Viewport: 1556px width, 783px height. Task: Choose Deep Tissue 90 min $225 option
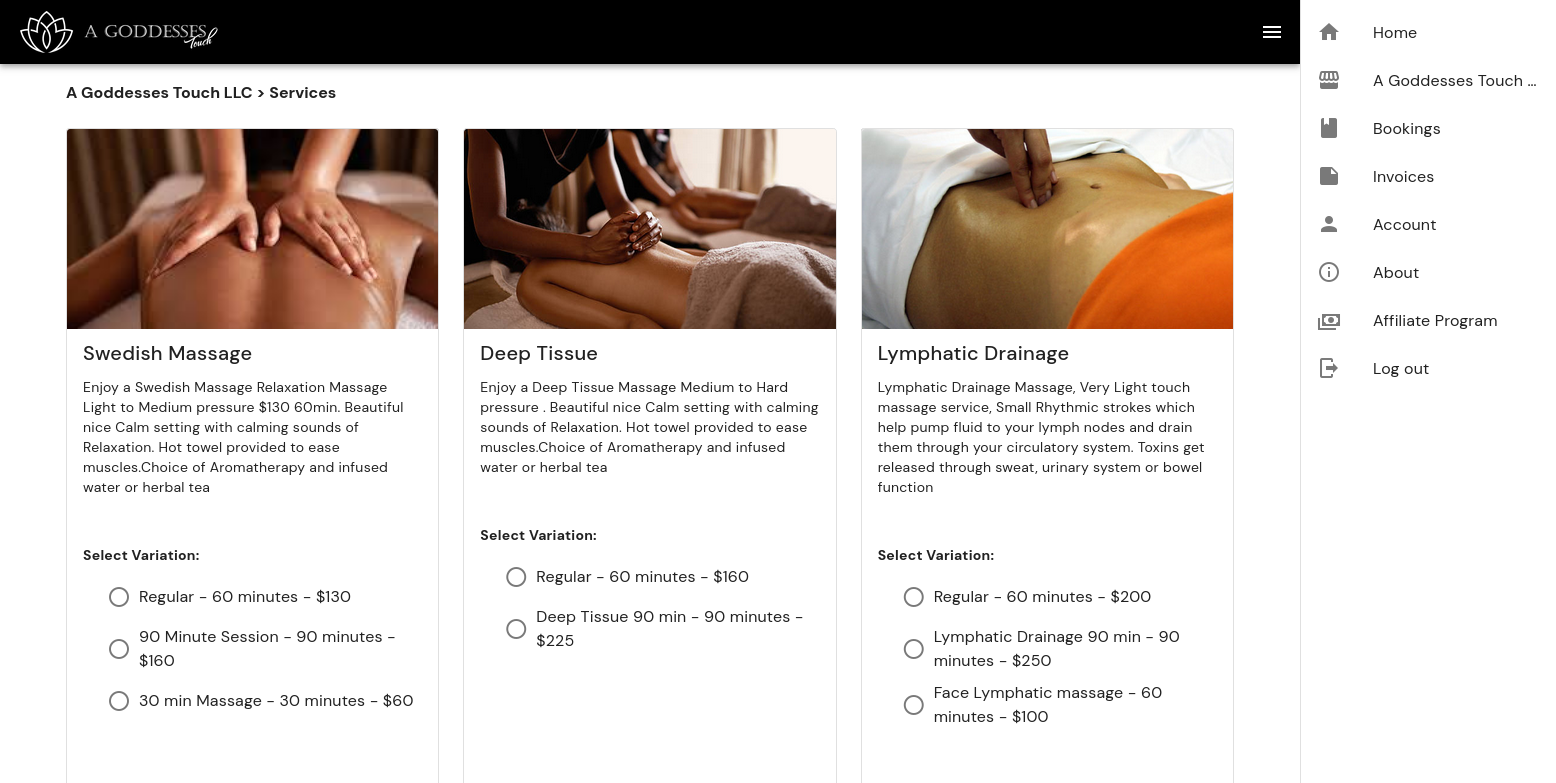pyautogui.click(x=516, y=629)
